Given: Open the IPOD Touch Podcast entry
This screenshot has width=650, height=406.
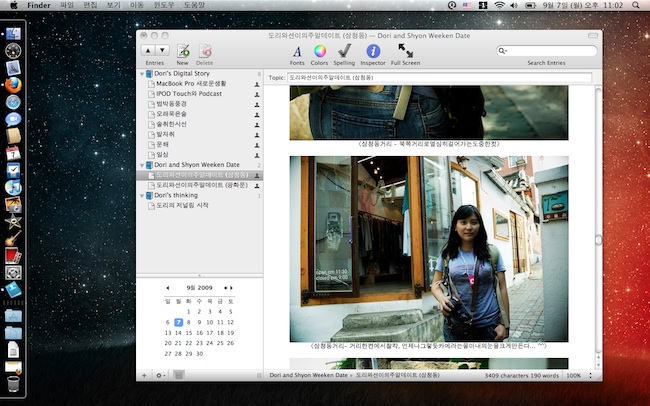Looking at the screenshot, I should pyautogui.click(x=189, y=94).
